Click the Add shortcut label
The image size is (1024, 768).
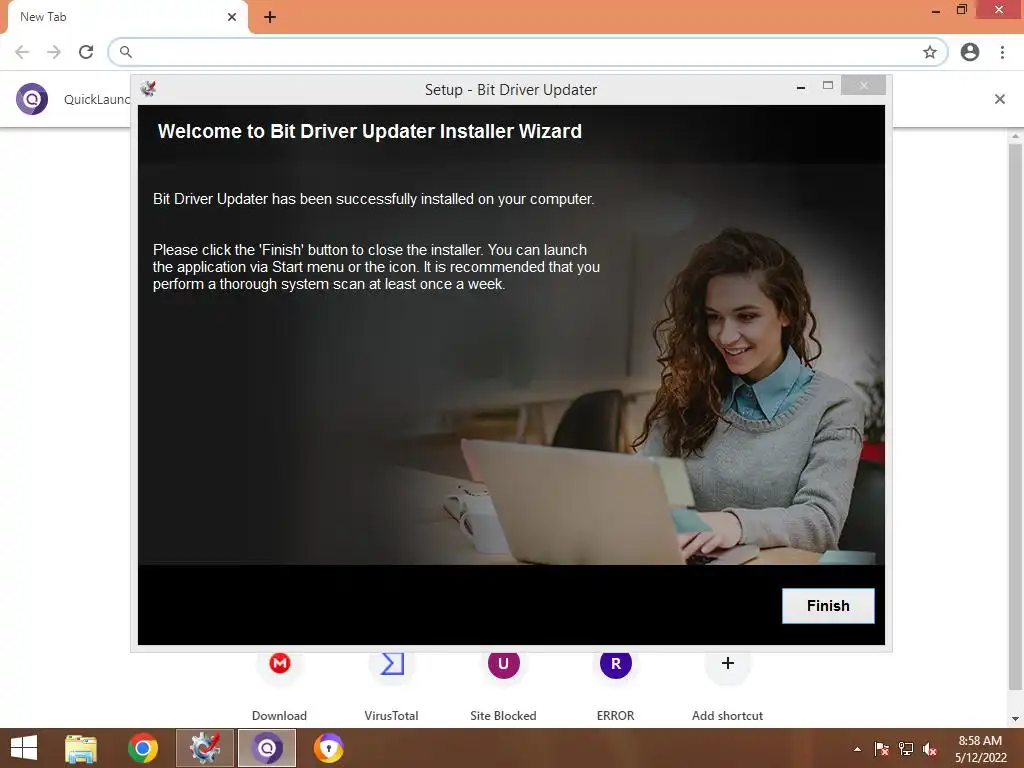pyautogui.click(x=728, y=716)
